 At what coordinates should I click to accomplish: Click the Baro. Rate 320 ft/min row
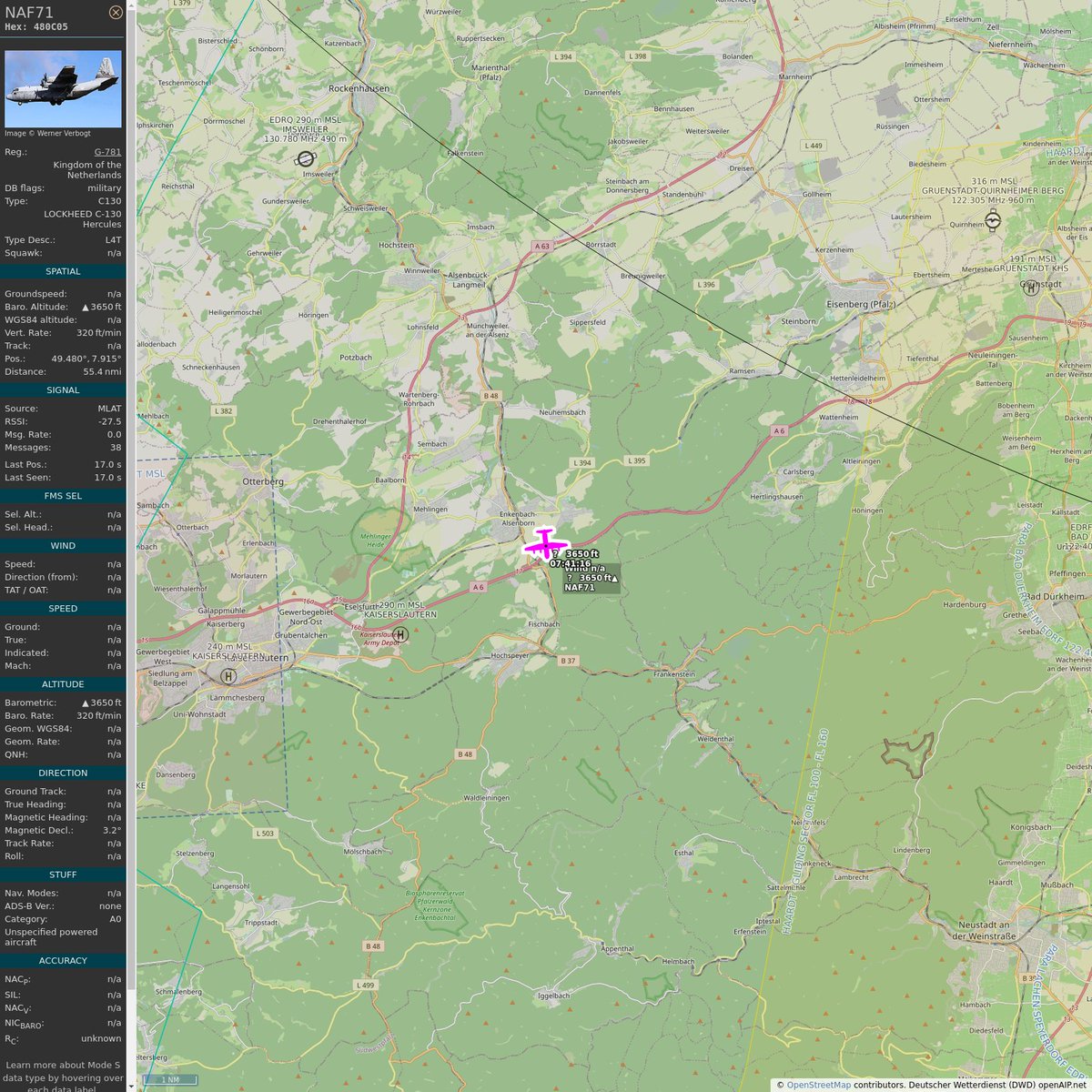click(x=63, y=715)
